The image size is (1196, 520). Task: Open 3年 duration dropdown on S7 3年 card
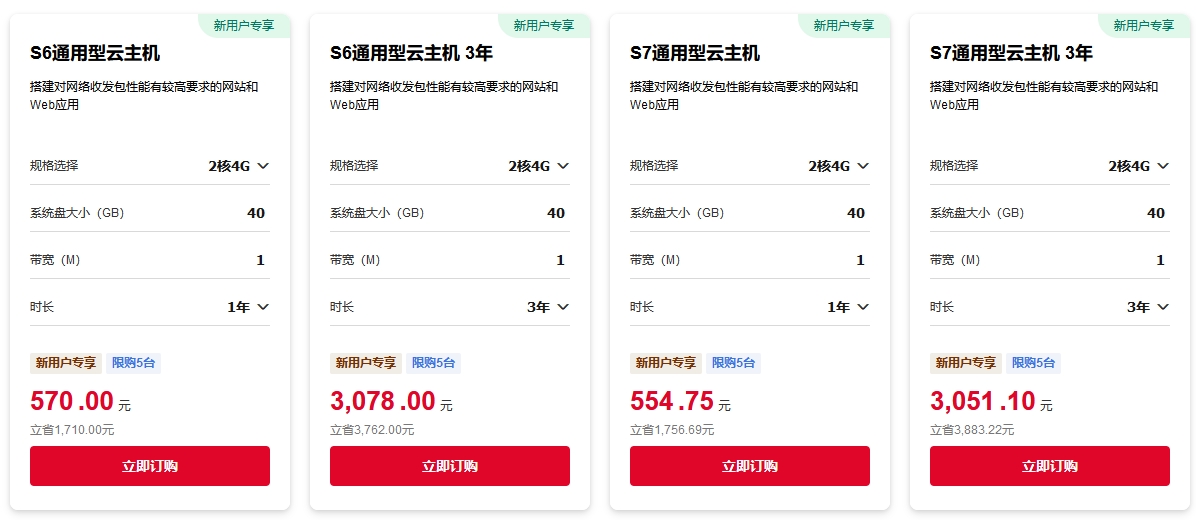(x=1148, y=307)
